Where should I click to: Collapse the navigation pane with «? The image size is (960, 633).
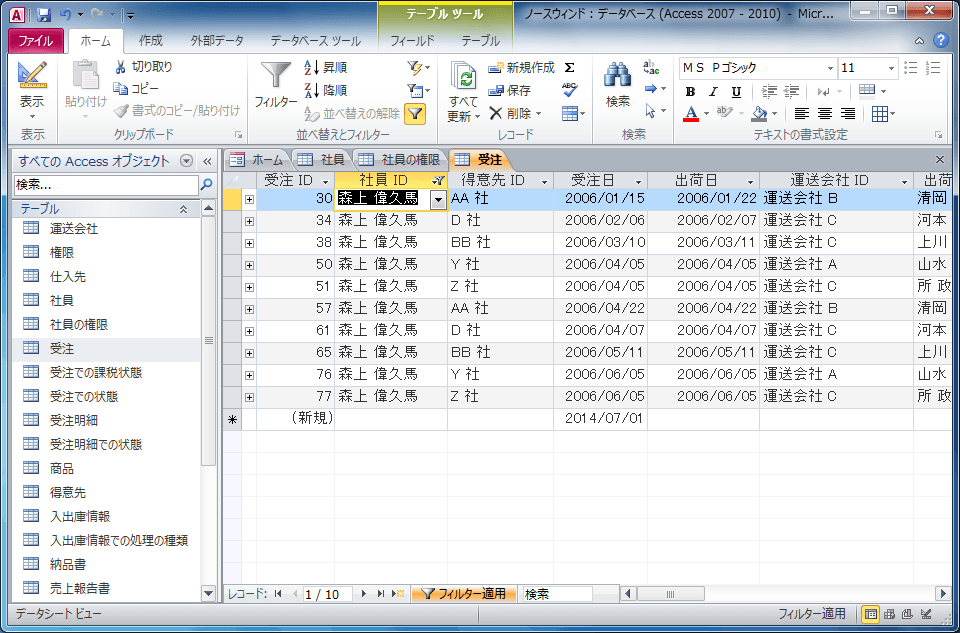pyautogui.click(x=207, y=162)
